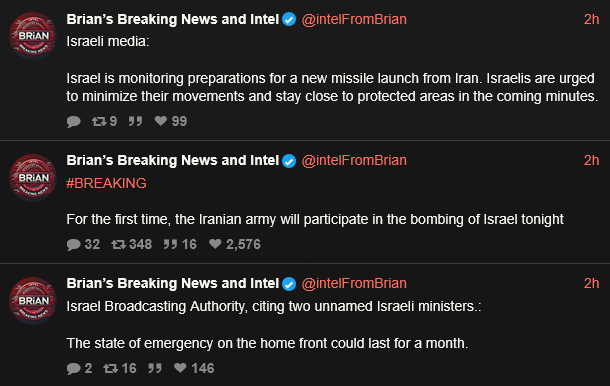The image size is (610, 386).
Task: Retweet the Israel Broadcasting Authority tweet
Action: pos(120,368)
